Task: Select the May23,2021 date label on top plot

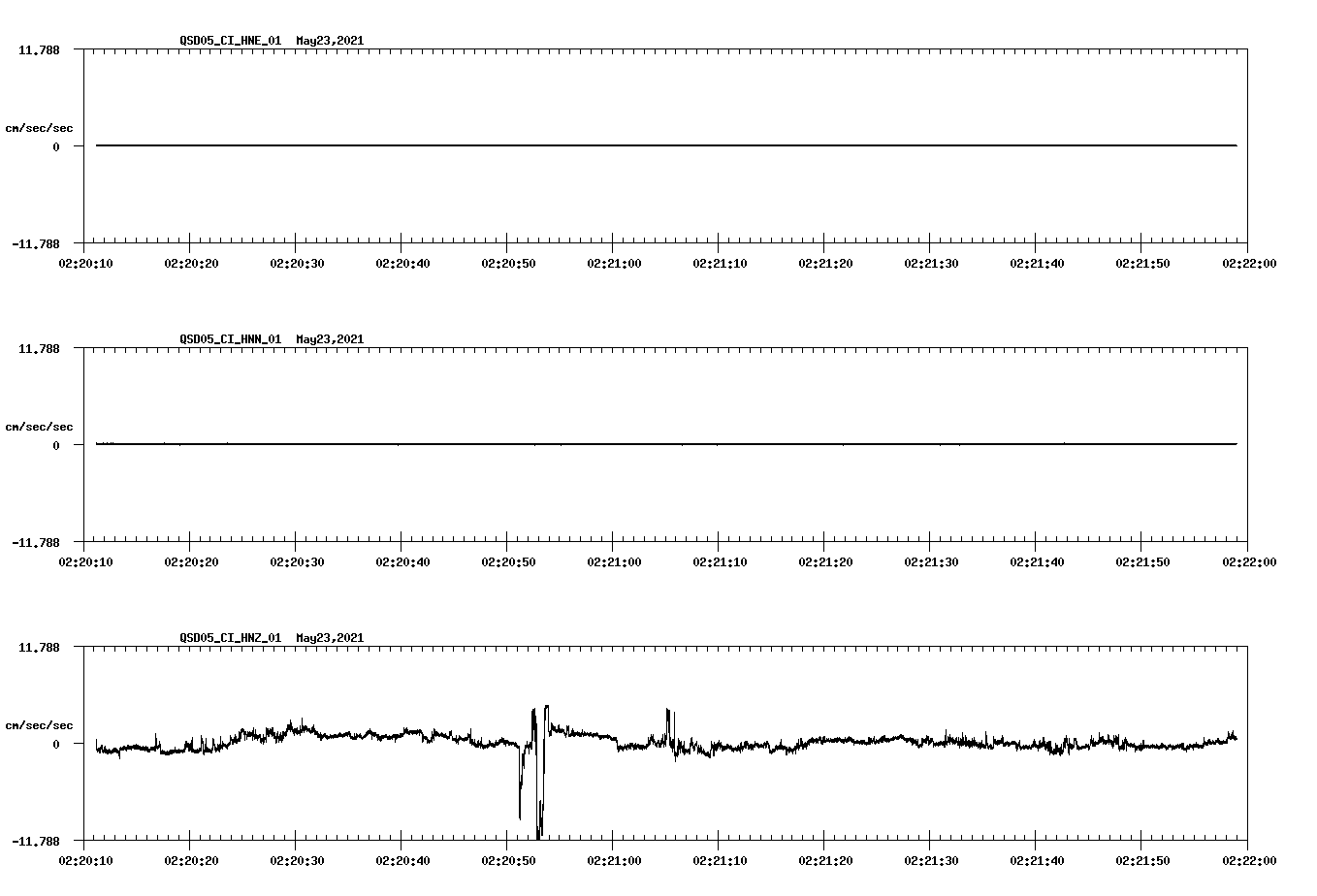Action: tap(329, 41)
